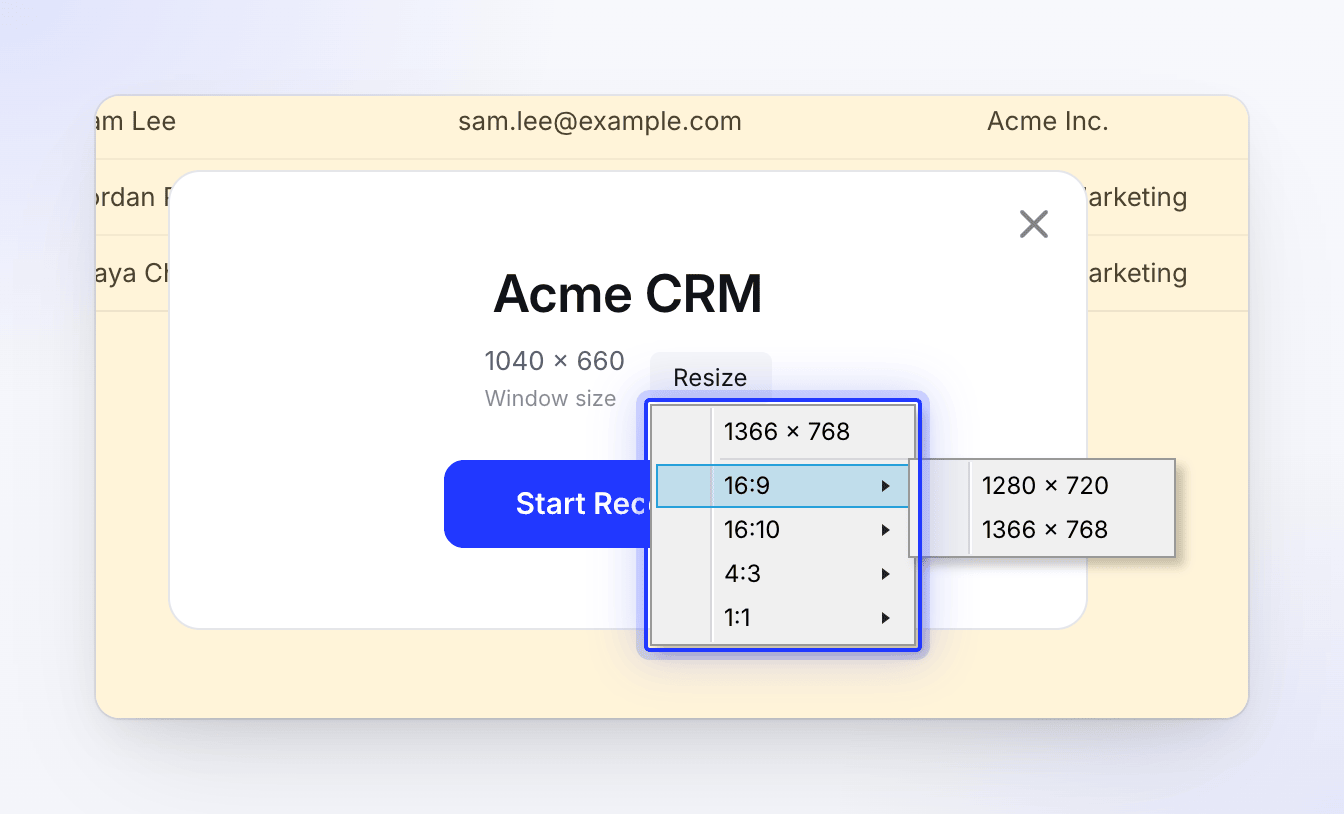Select the Sam Lee name cell
This screenshot has width=1344, height=814.
136,122
